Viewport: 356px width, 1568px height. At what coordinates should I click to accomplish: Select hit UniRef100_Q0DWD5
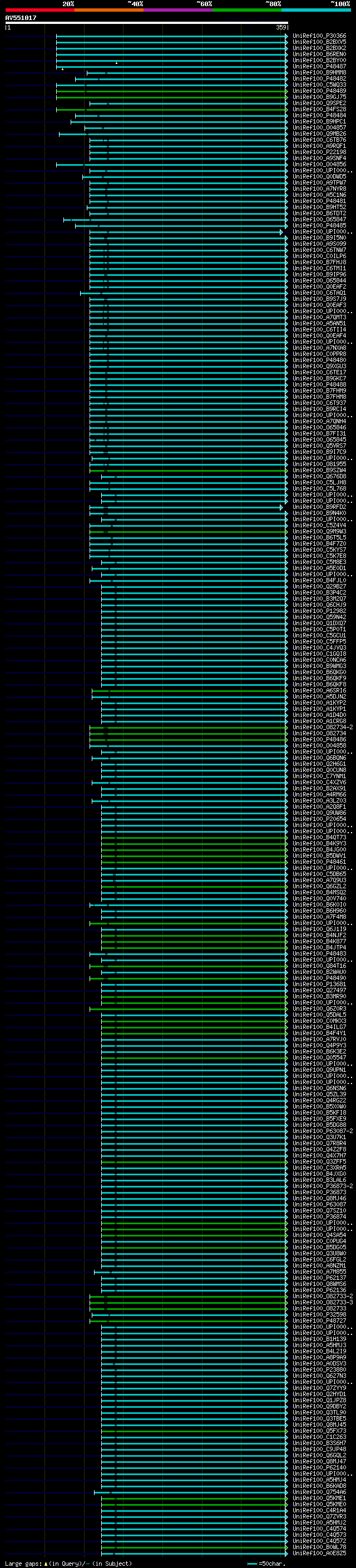coord(319,176)
